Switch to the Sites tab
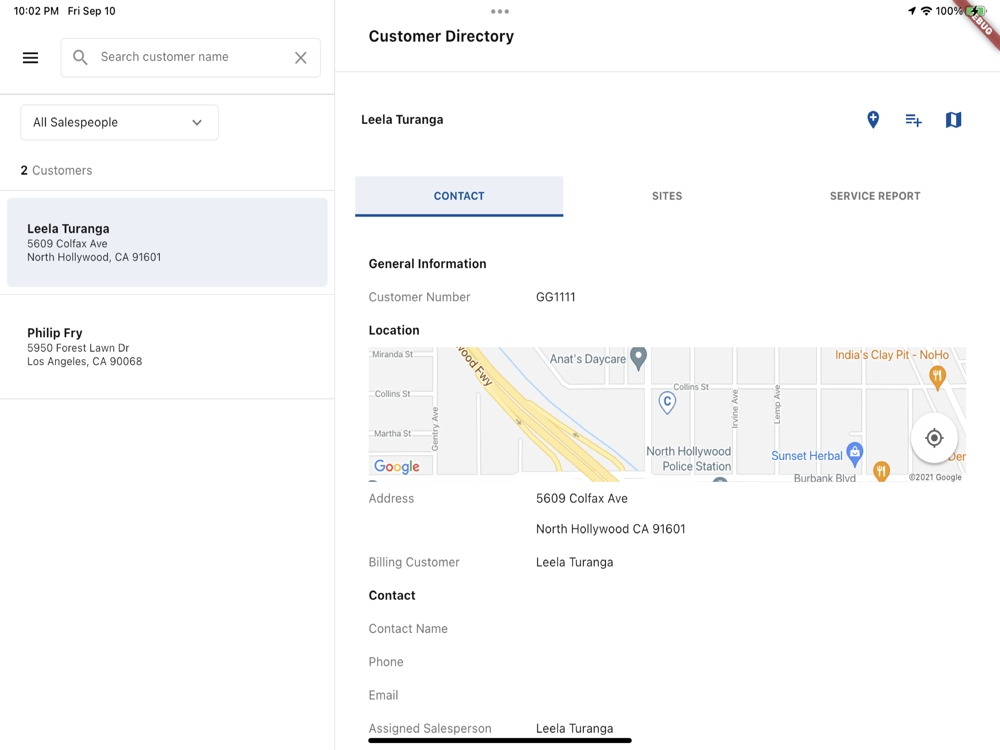 [667, 196]
